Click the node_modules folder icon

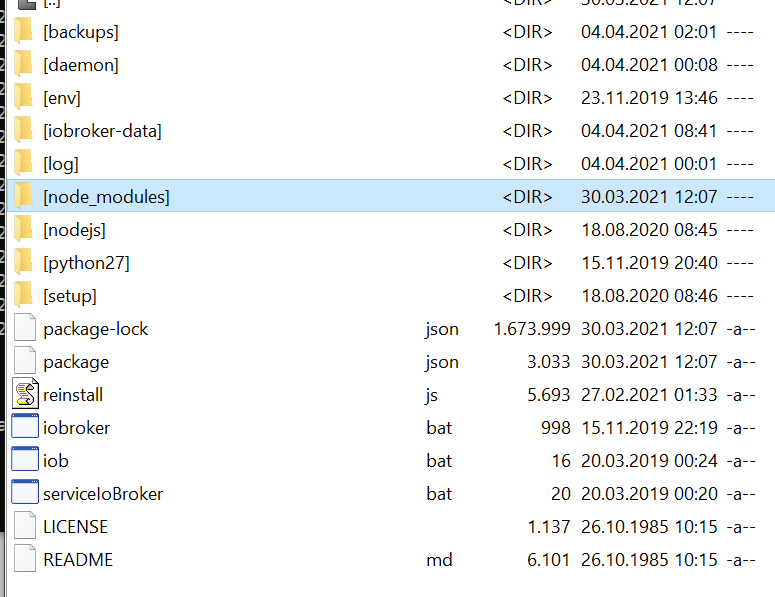pos(23,197)
